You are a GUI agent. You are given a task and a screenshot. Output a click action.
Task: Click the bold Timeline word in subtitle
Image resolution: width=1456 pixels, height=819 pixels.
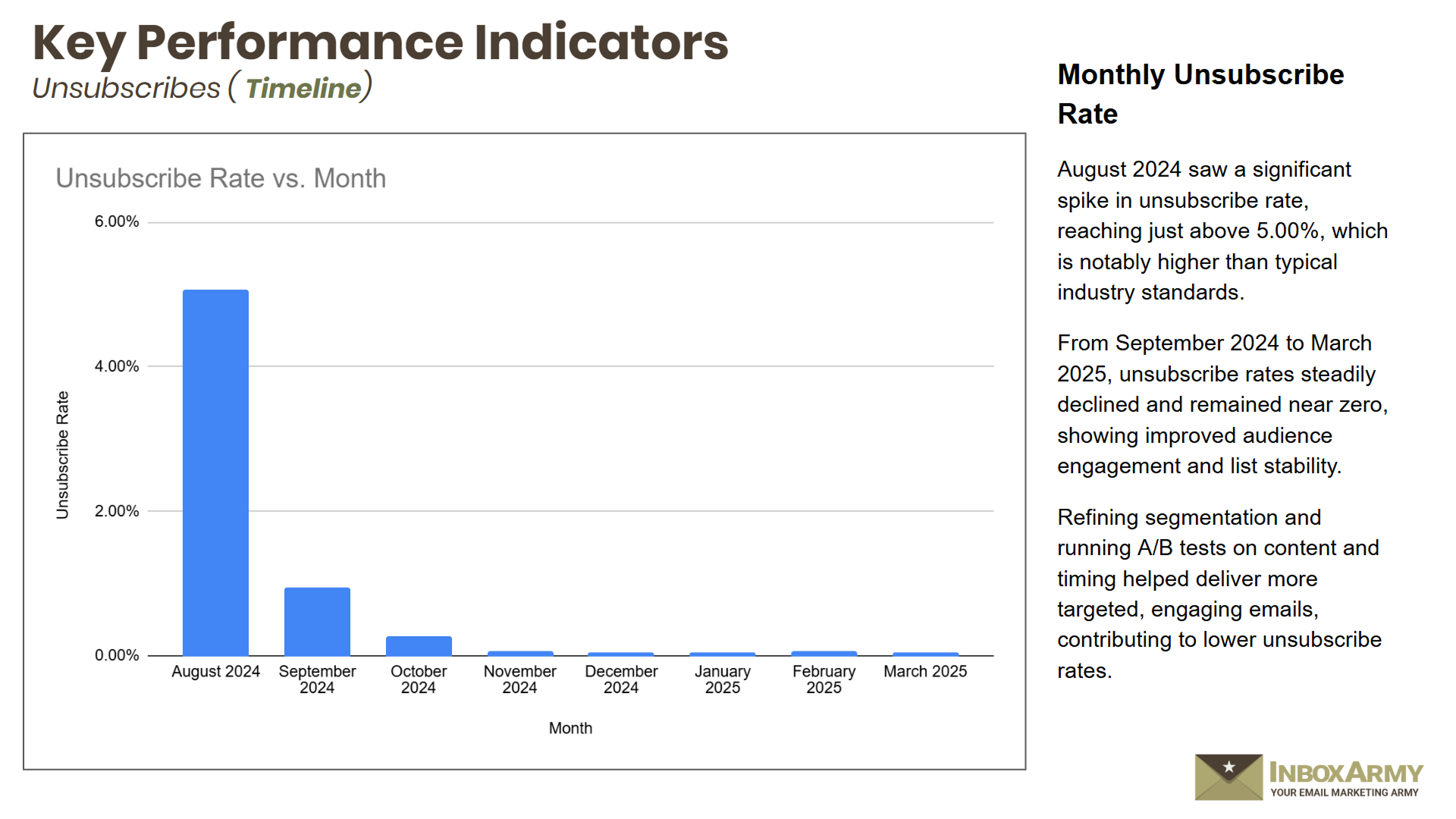click(x=303, y=89)
